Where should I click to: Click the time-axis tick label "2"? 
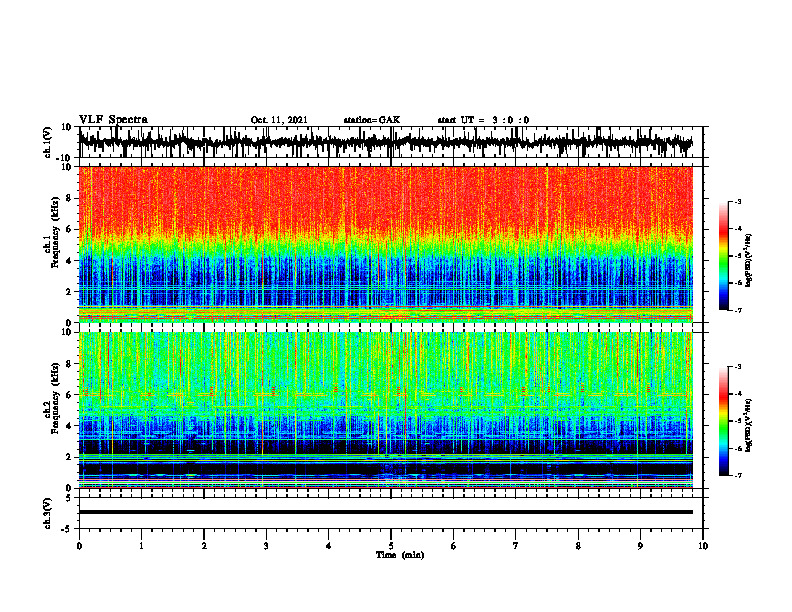204,546
